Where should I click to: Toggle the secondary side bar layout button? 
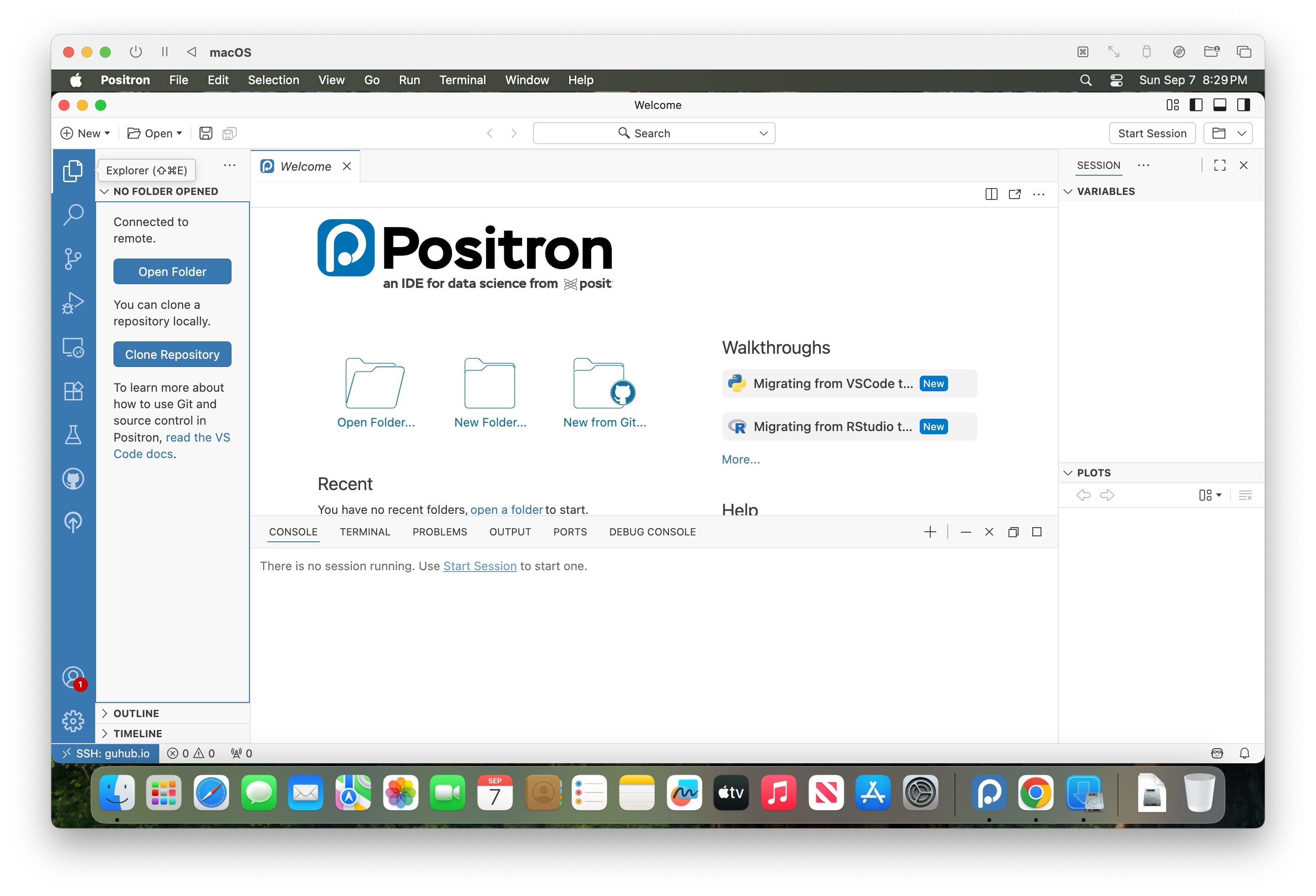[1244, 105]
